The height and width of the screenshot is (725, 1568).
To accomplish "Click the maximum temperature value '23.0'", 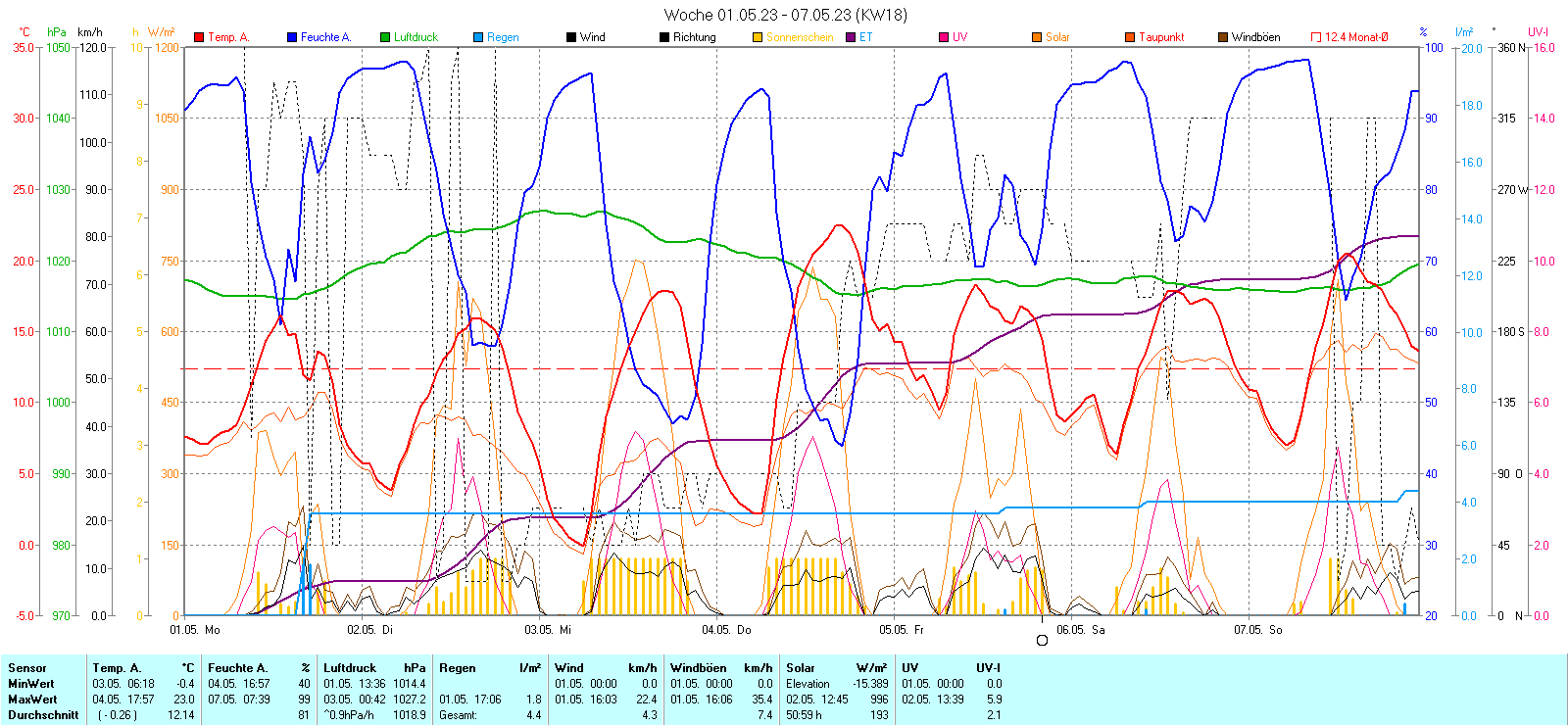I will tap(184, 700).
